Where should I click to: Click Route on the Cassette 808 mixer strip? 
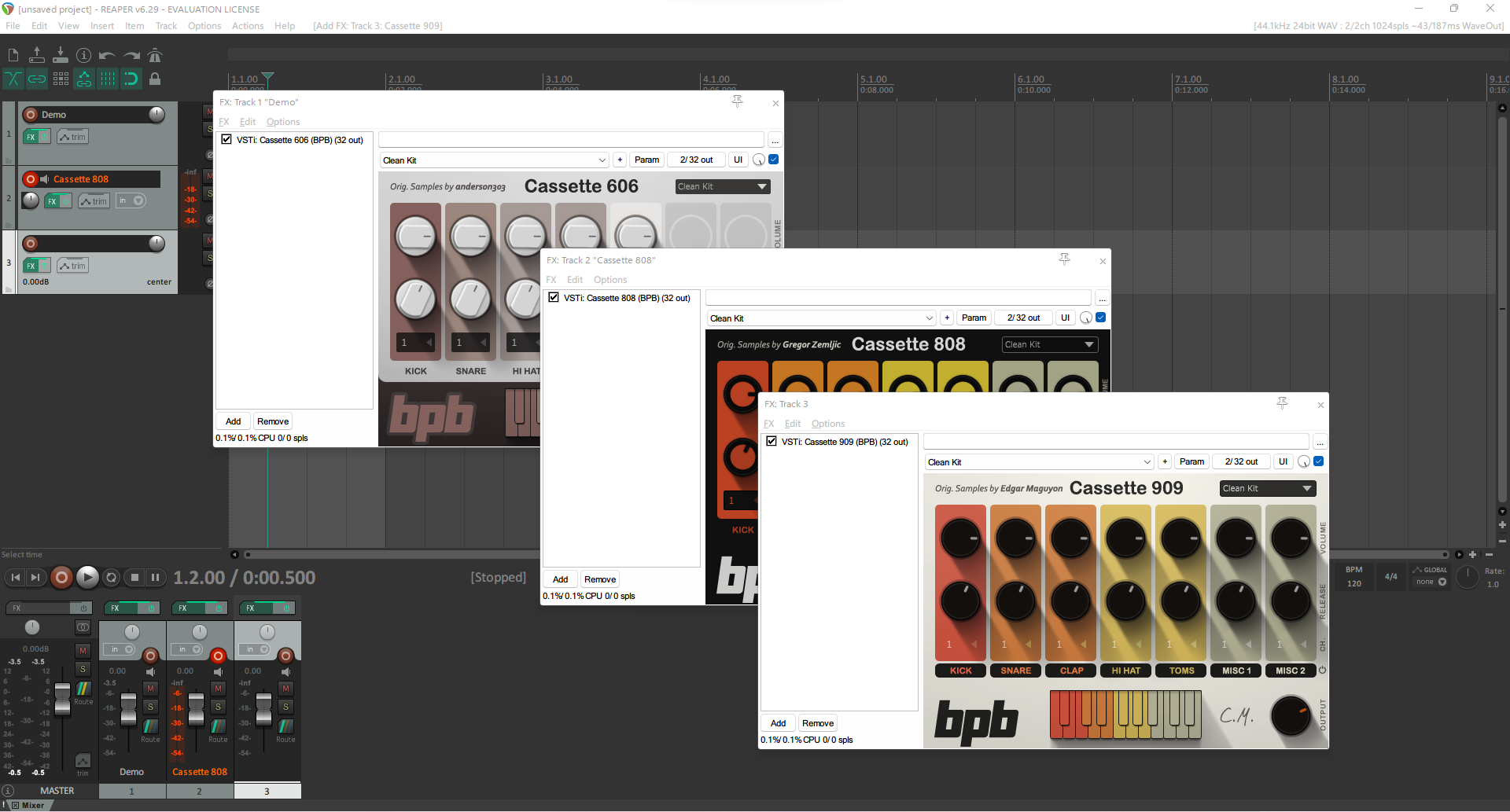coord(218,729)
